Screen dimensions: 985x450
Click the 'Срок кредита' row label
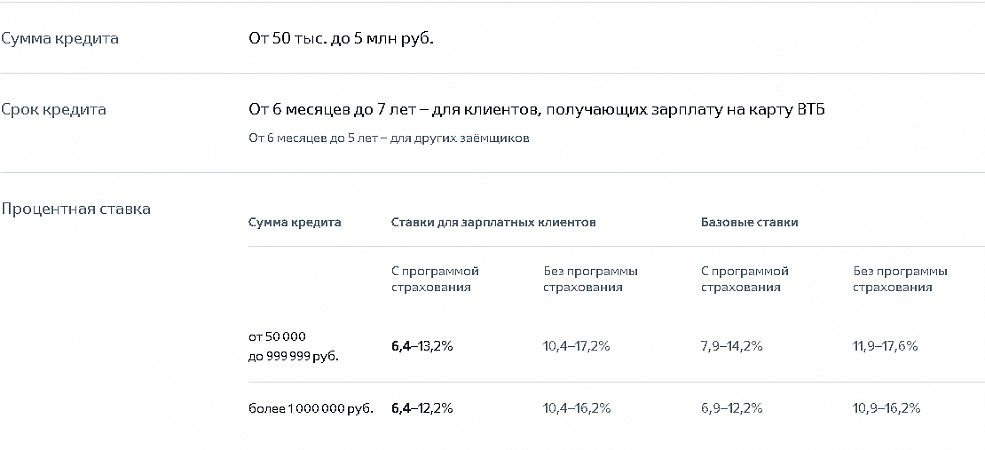click(54, 109)
